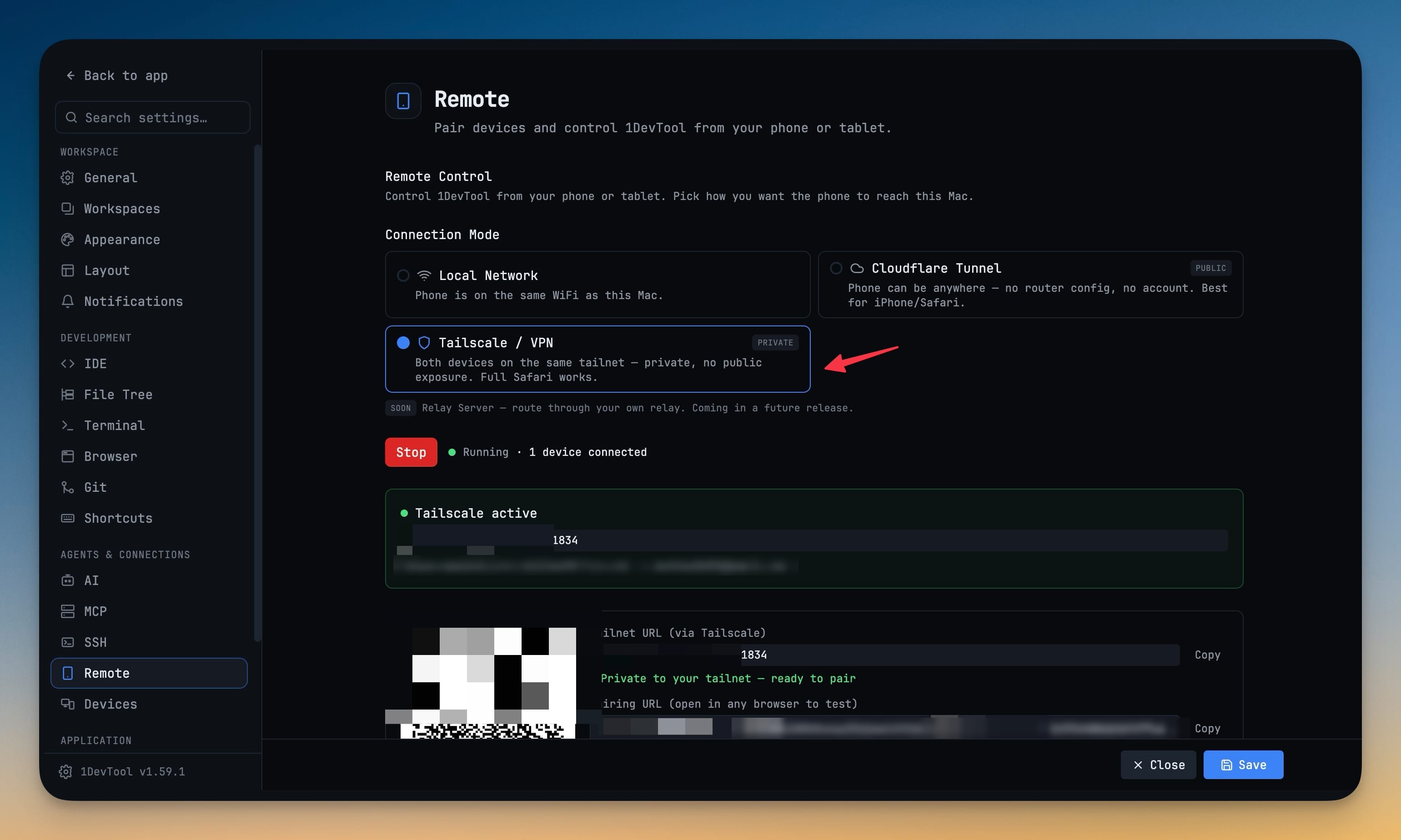Open Terminal settings section
The height and width of the screenshot is (840, 1401).
149,425
